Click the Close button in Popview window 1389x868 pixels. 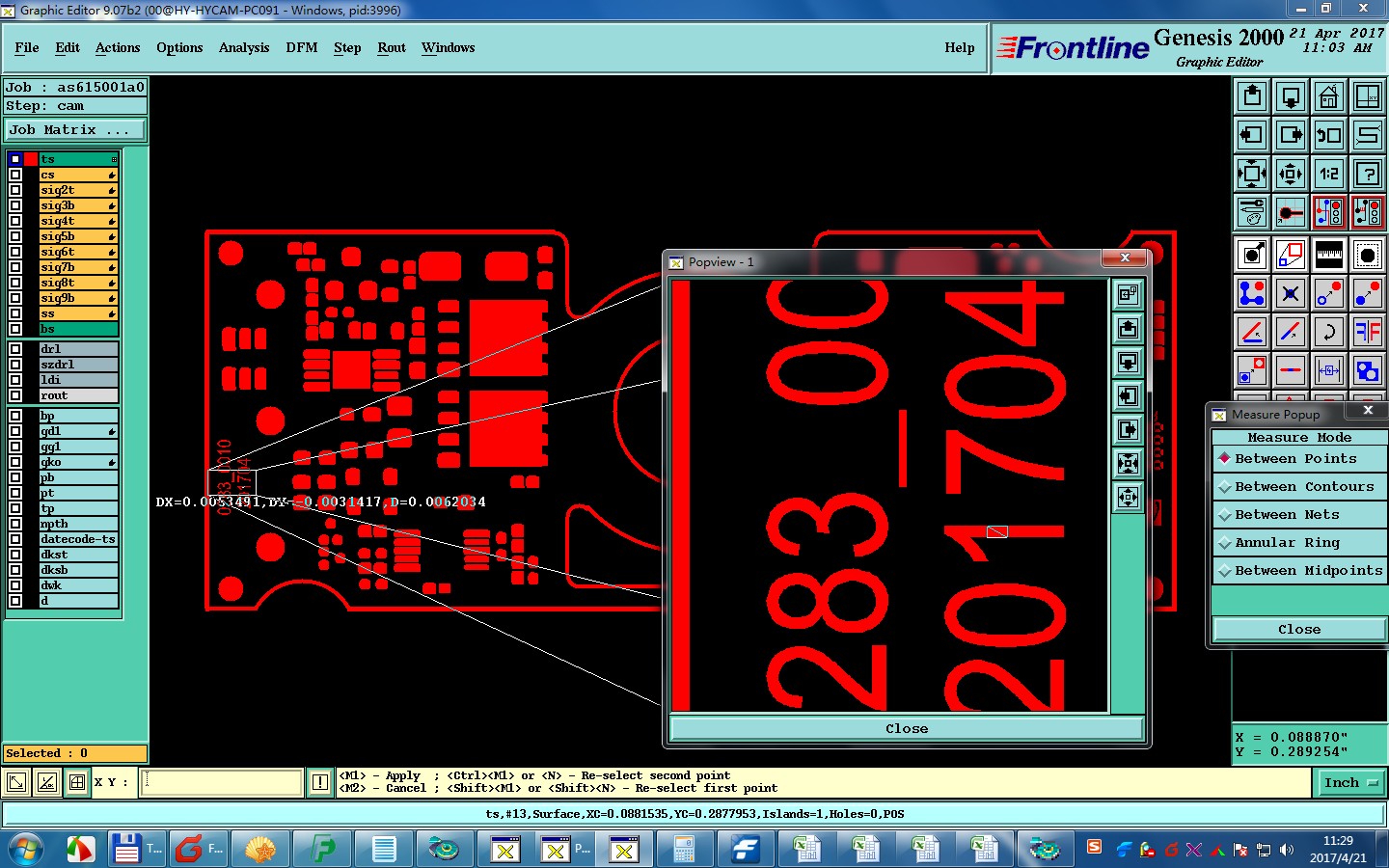(x=907, y=729)
